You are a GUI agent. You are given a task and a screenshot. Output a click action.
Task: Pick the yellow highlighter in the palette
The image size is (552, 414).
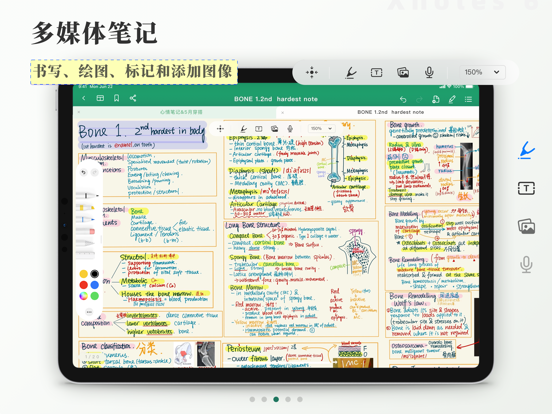[87, 207]
